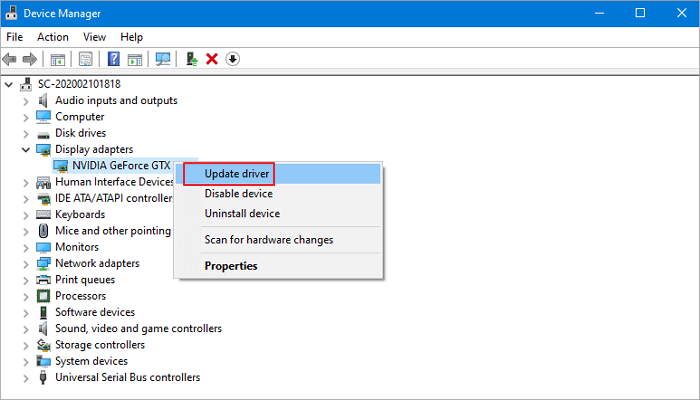Expand the Keyboards node arrow

(x=26, y=215)
